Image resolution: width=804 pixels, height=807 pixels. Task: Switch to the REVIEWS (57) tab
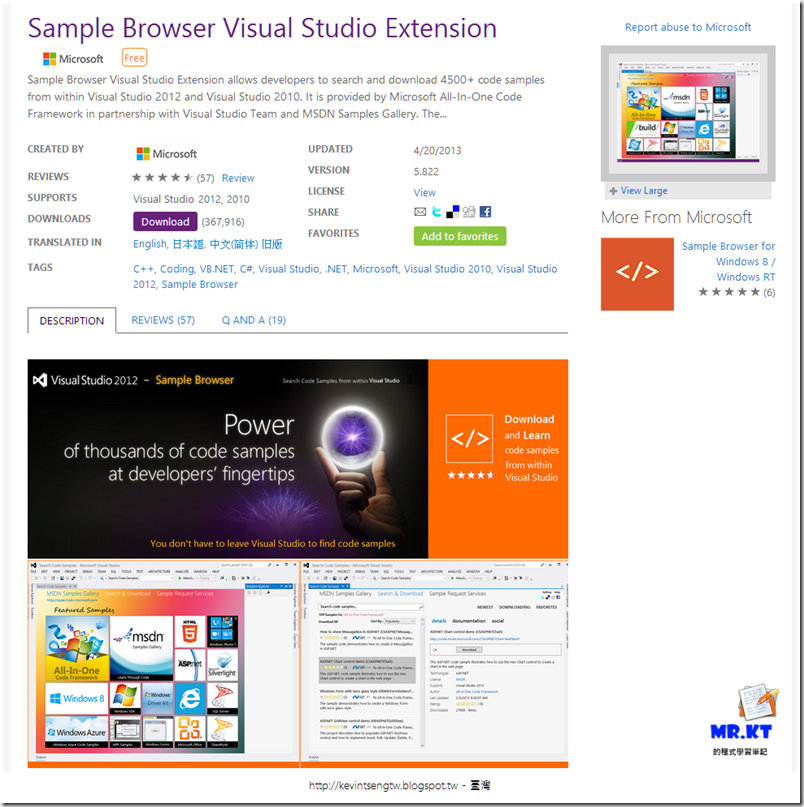(163, 320)
